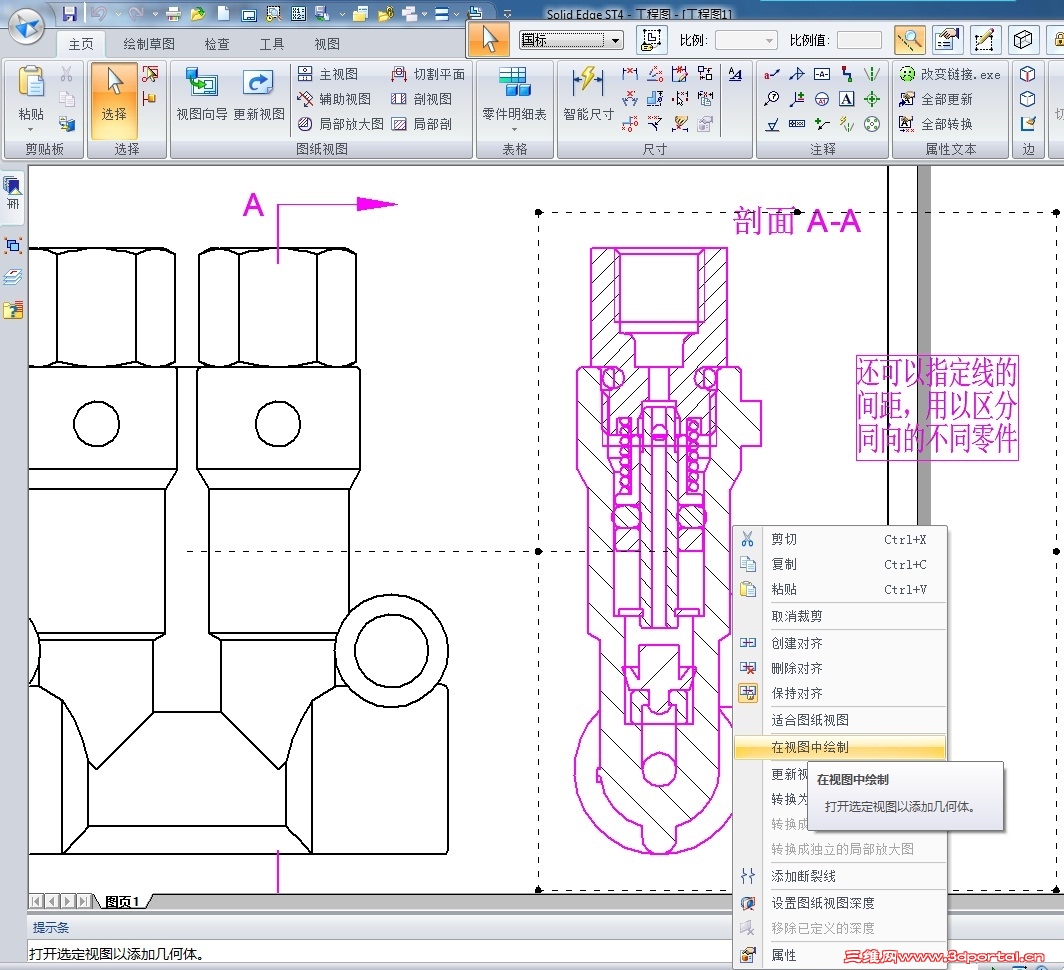Switch to the 检查 Inspect tab

(x=217, y=44)
